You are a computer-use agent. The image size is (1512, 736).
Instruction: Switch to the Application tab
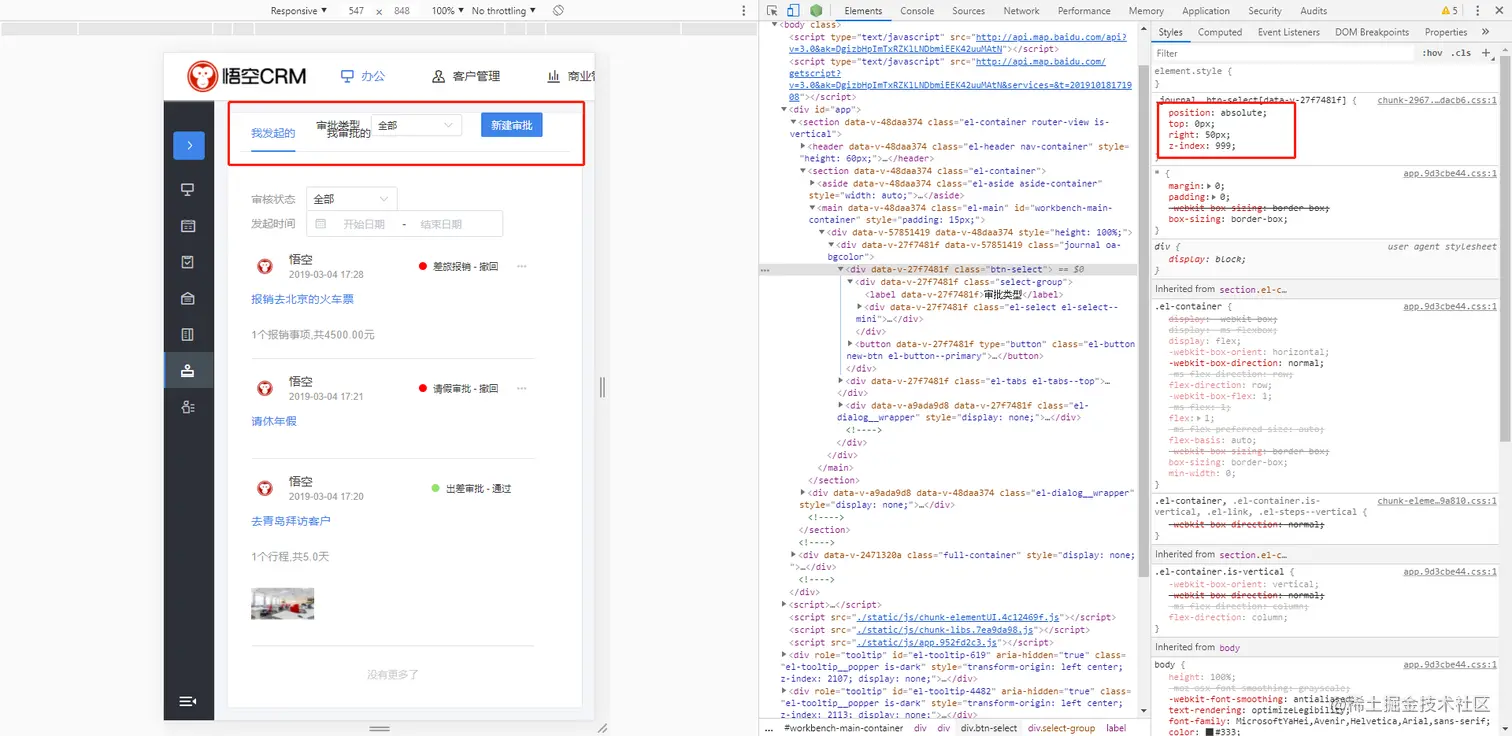(x=1206, y=11)
